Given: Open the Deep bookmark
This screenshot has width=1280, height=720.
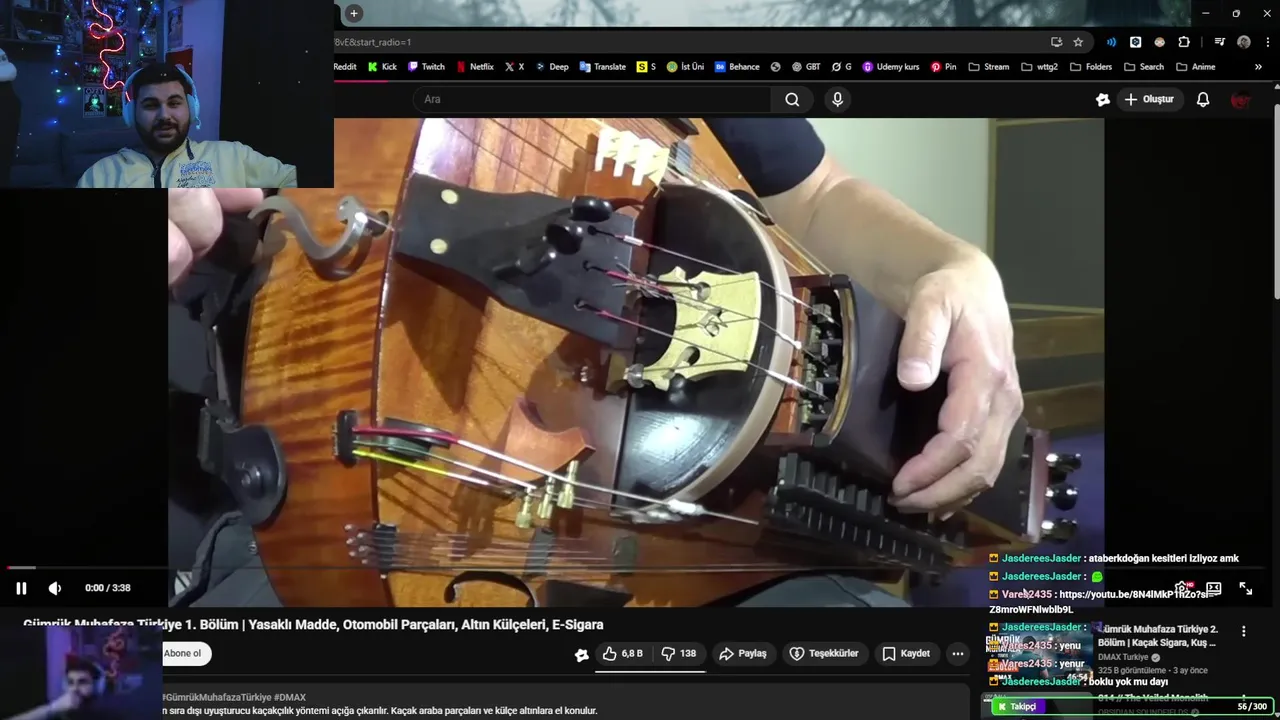Looking at the screenshot, I should pos(552,67).
